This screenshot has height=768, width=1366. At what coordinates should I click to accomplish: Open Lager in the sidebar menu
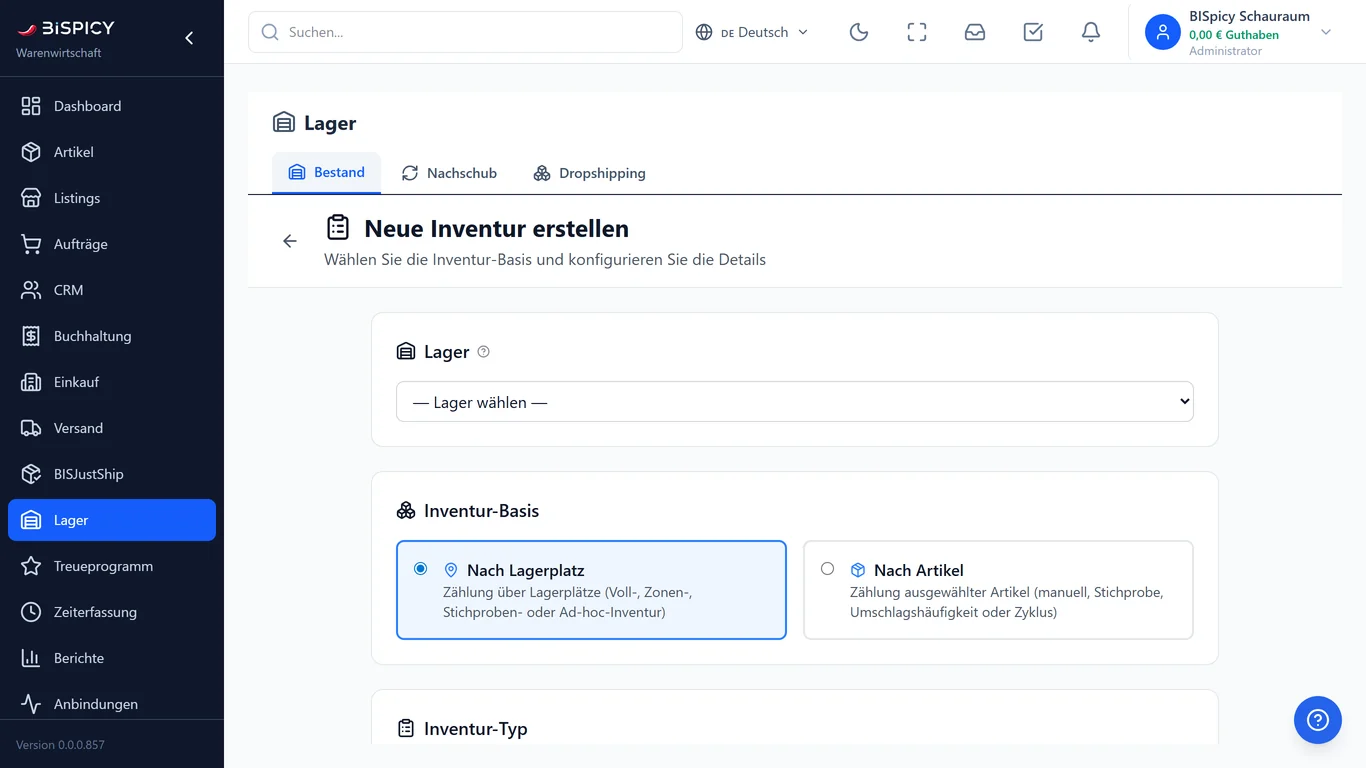[112, 520]
